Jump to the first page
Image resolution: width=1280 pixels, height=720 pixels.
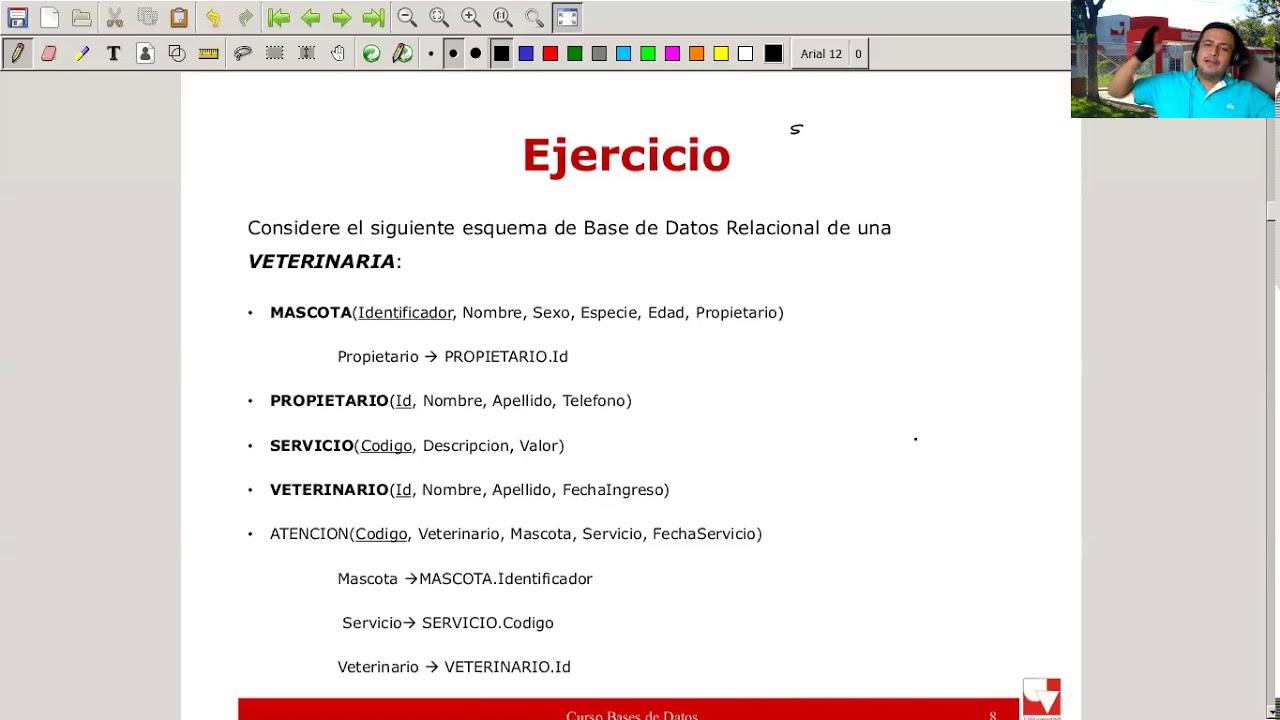coord(279,18)
